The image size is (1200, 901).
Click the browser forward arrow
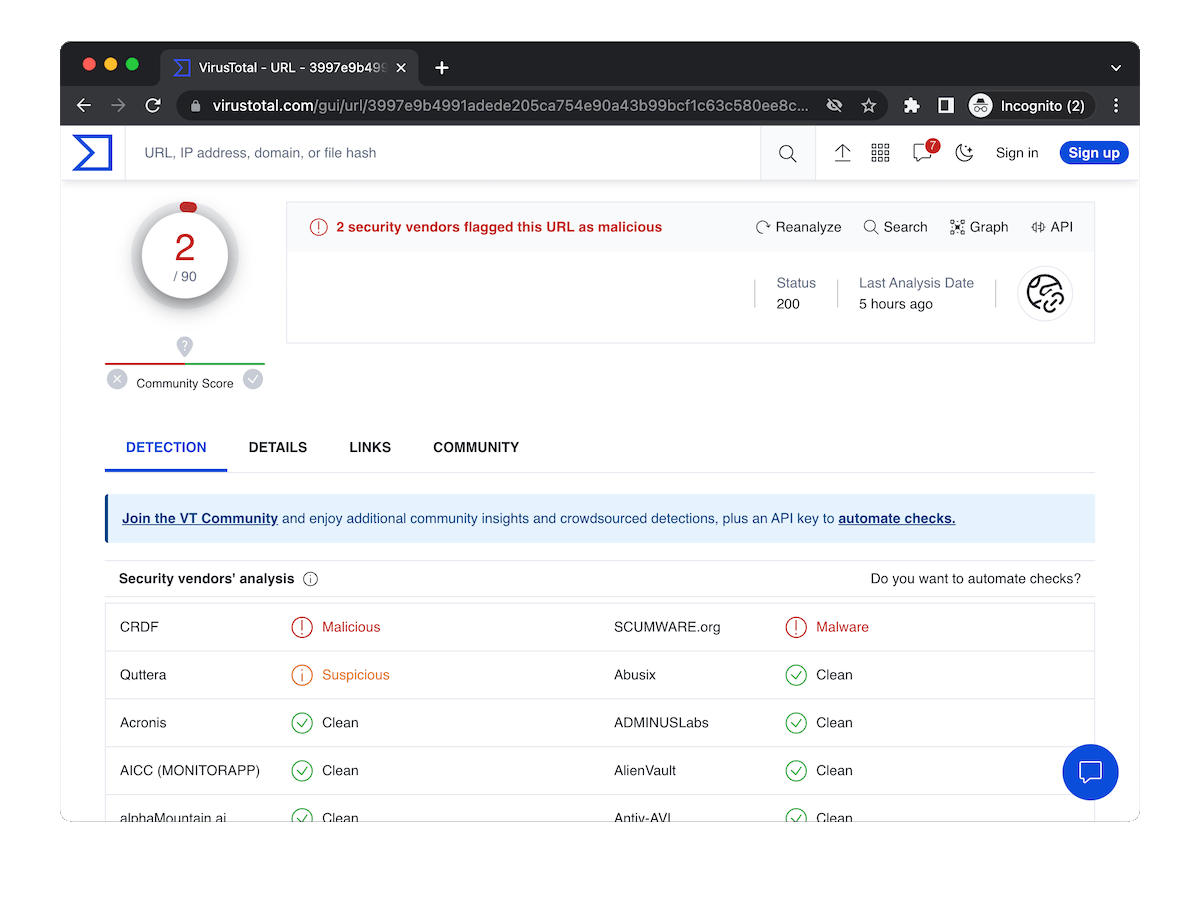[x=118, y=105]
